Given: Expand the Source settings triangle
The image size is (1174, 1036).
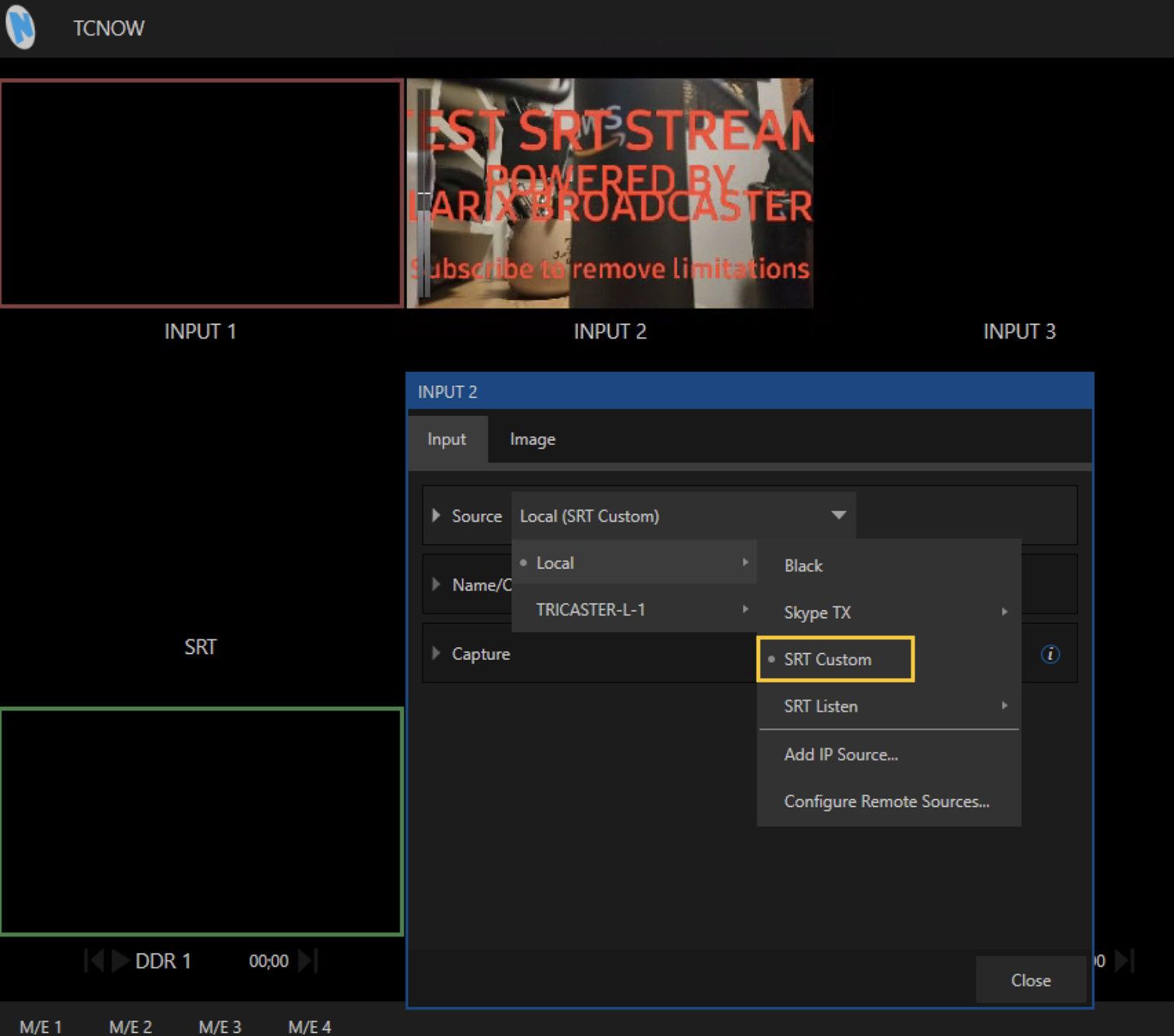Looking at the screenshot, I should pyautogui.click(x=436, y=516).
